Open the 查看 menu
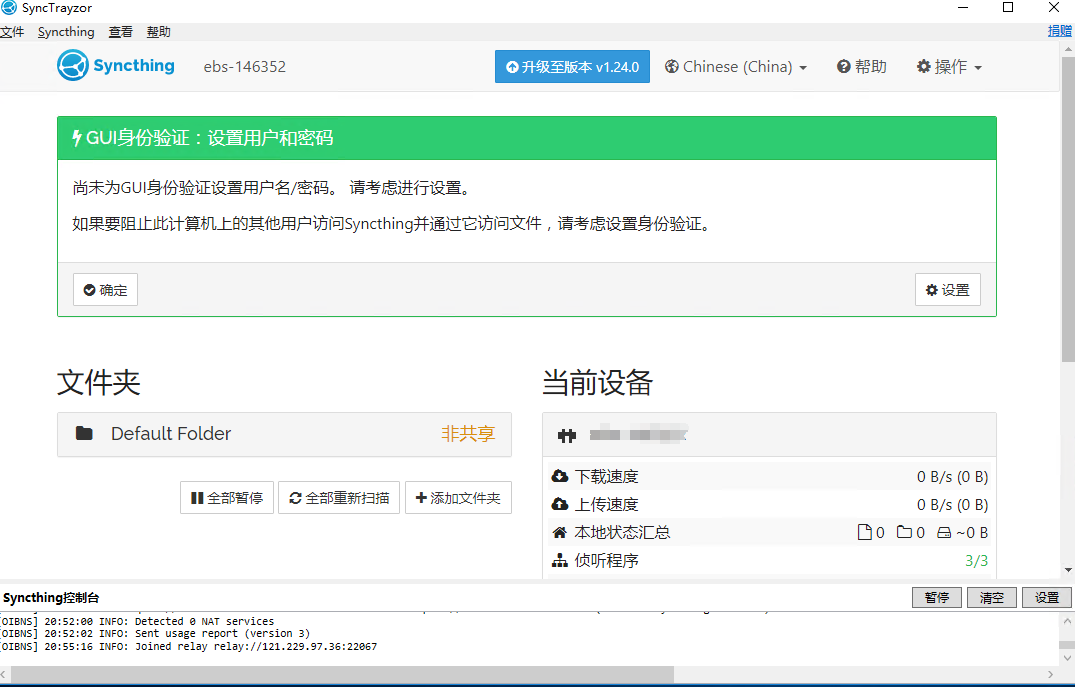This screenshot has height=687, width=1075. pyautogui.click(x=121, y=32)
